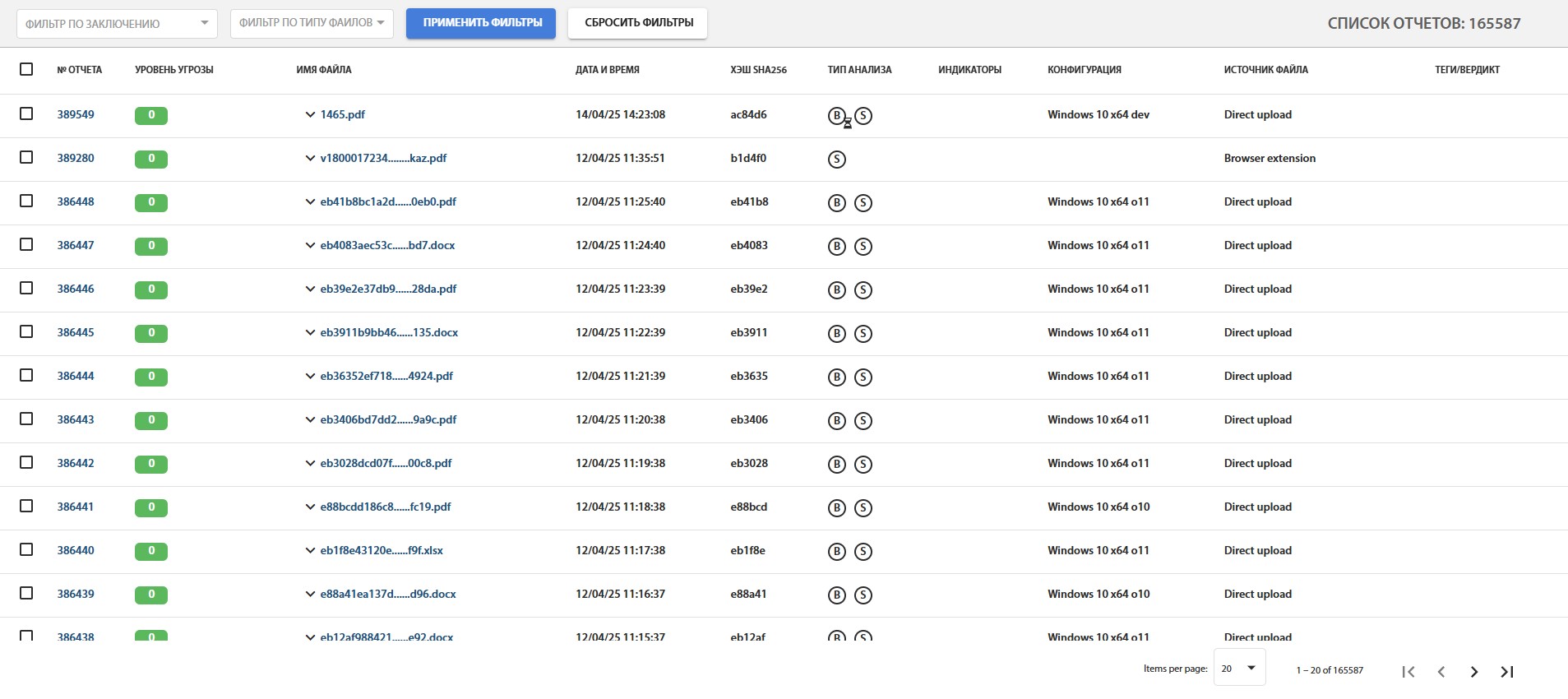This screenshot has width=1568, height=699.
Task: Go to the next page of reports
Action: coord(1473,672)
